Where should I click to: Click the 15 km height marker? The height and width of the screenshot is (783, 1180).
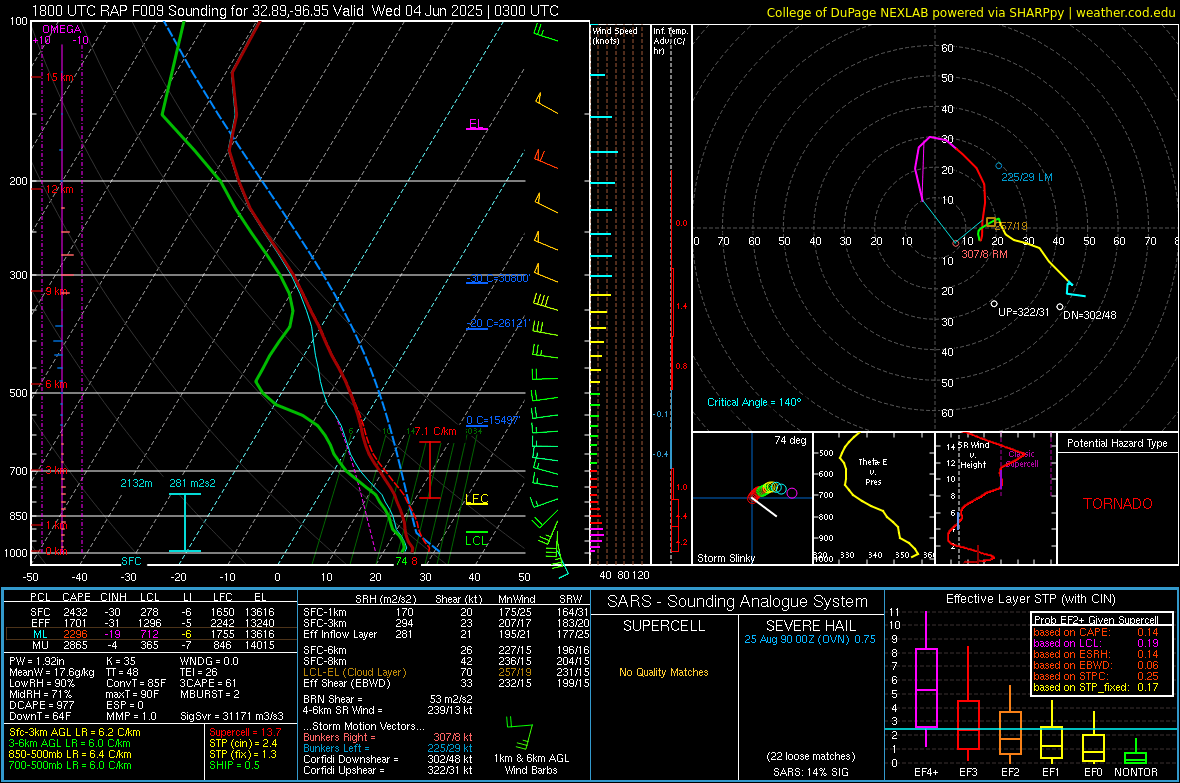click(59, 78)
